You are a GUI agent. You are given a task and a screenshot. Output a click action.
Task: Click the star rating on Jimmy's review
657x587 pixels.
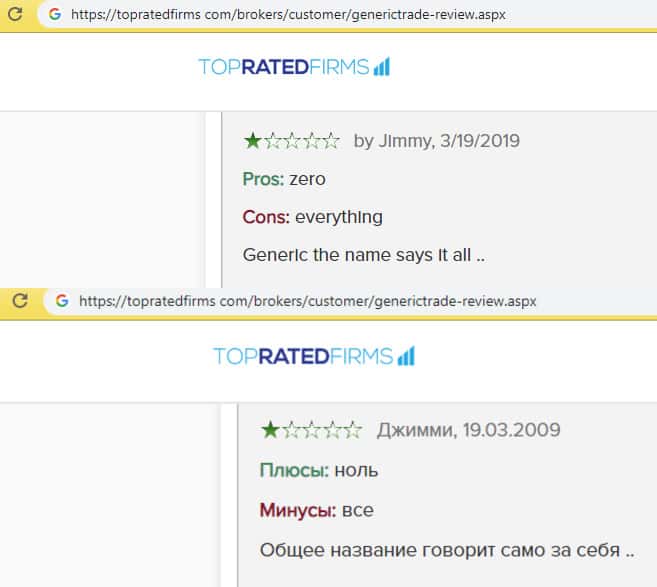(x=292, y=141)
